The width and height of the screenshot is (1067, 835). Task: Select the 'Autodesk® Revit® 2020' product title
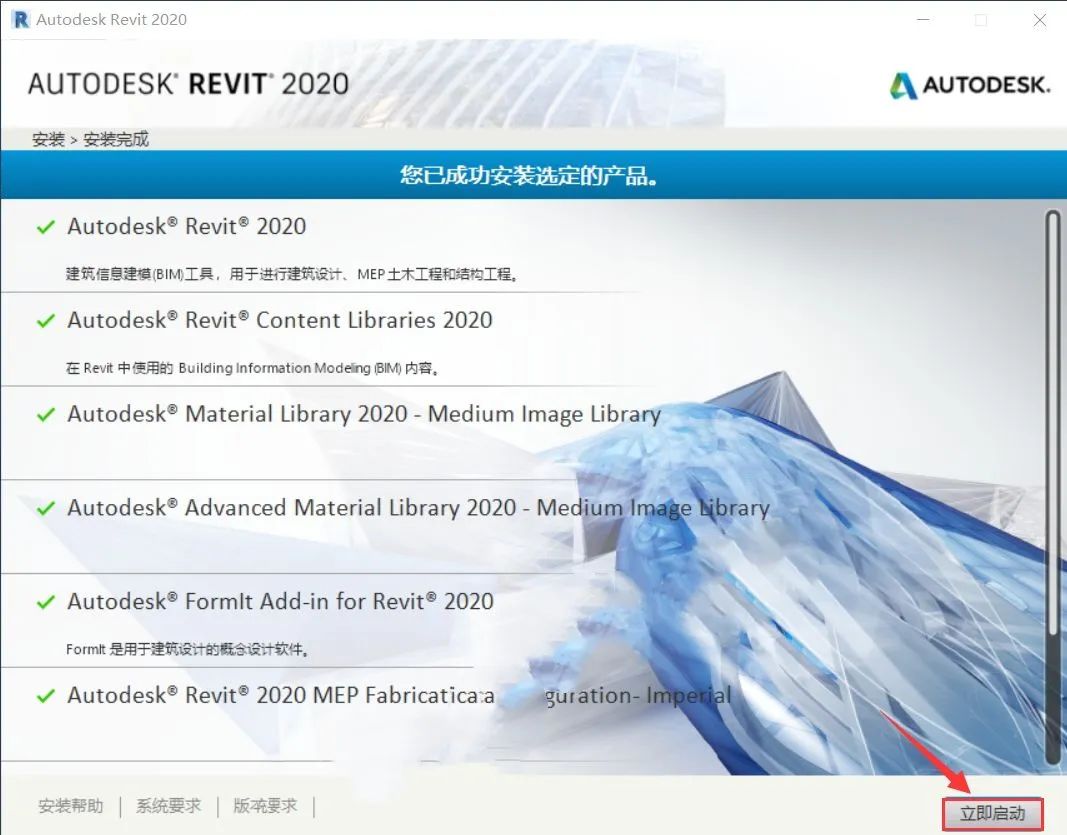point(186,226)
